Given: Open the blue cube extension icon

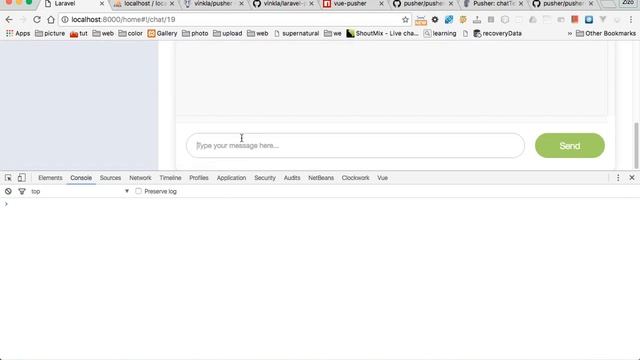Looking at the screenshot, I should 449,20.
